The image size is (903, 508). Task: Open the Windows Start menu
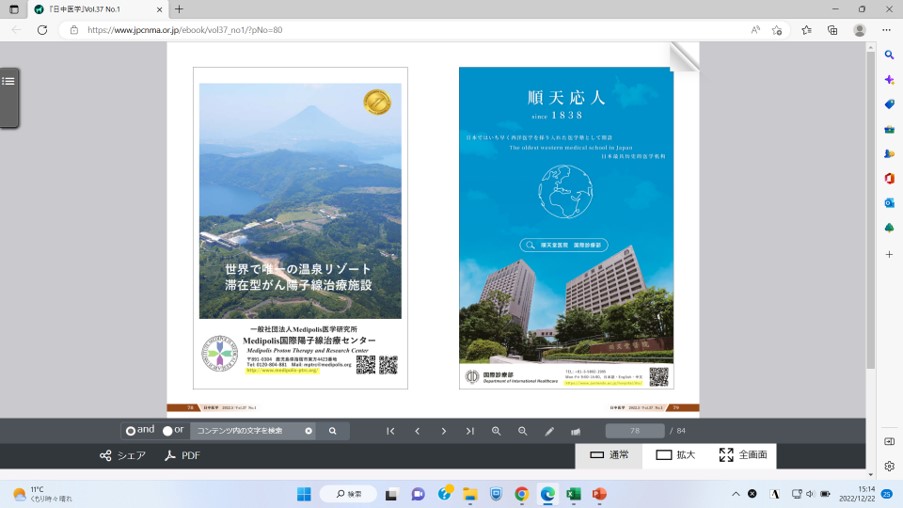[x=303, y=494]
